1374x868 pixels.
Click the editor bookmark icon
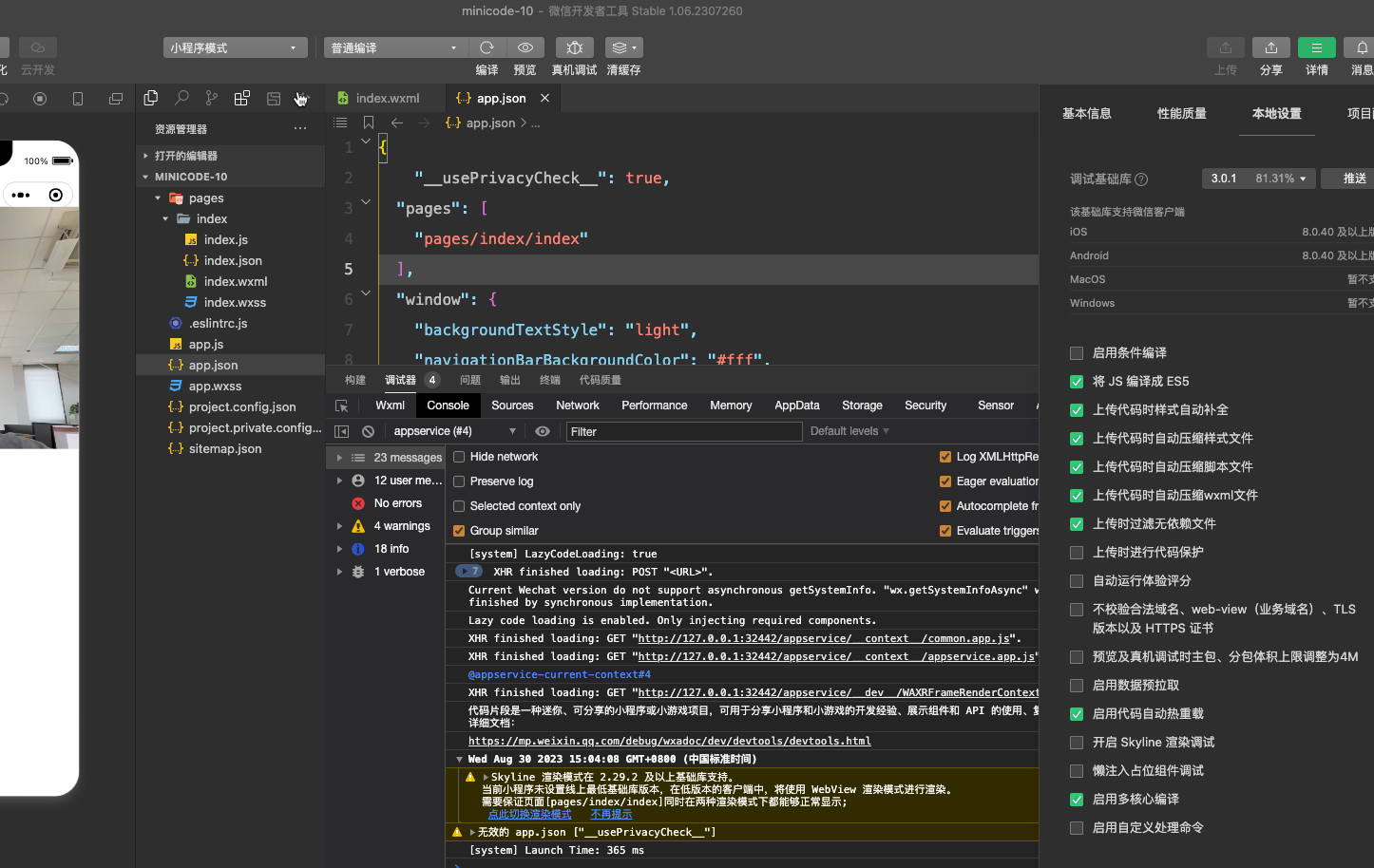pos(369,123)
